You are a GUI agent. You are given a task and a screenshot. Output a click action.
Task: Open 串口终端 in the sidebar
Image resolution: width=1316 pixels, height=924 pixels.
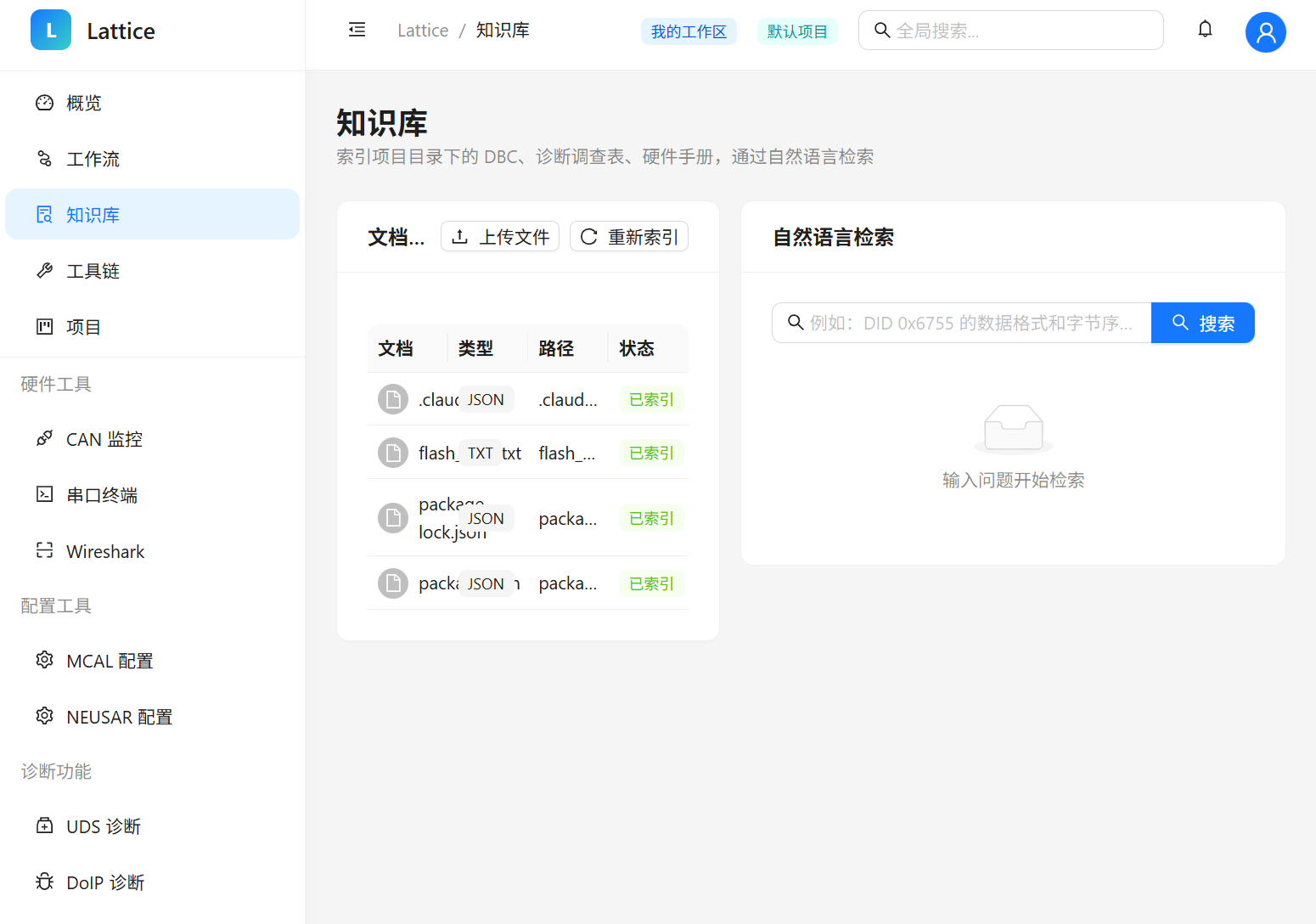point(152,495)
